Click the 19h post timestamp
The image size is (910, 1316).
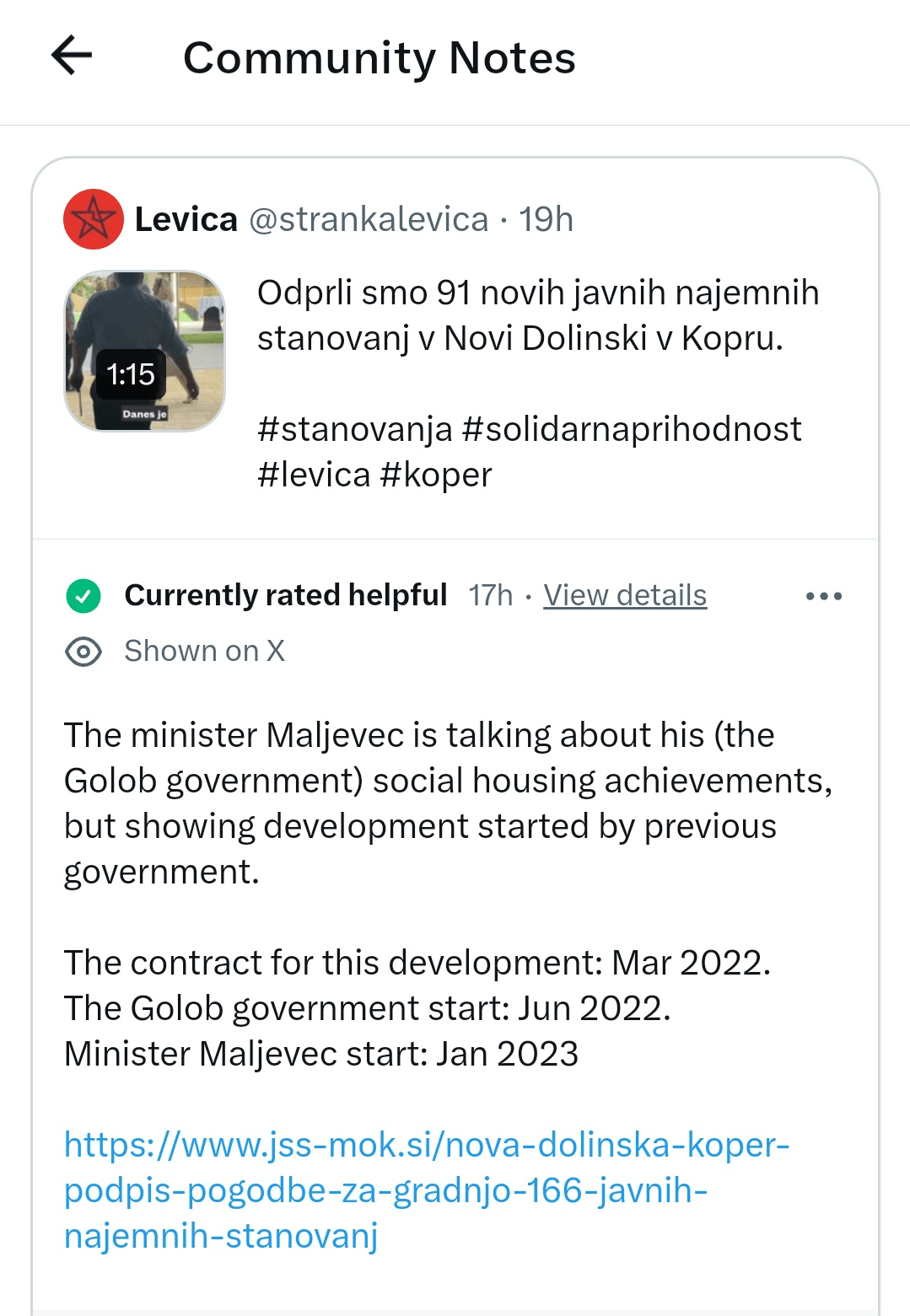(546, 219)
